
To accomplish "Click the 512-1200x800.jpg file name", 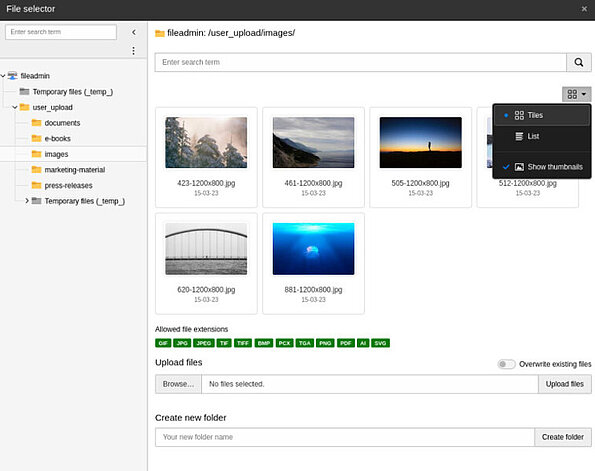I will (527, 183).
